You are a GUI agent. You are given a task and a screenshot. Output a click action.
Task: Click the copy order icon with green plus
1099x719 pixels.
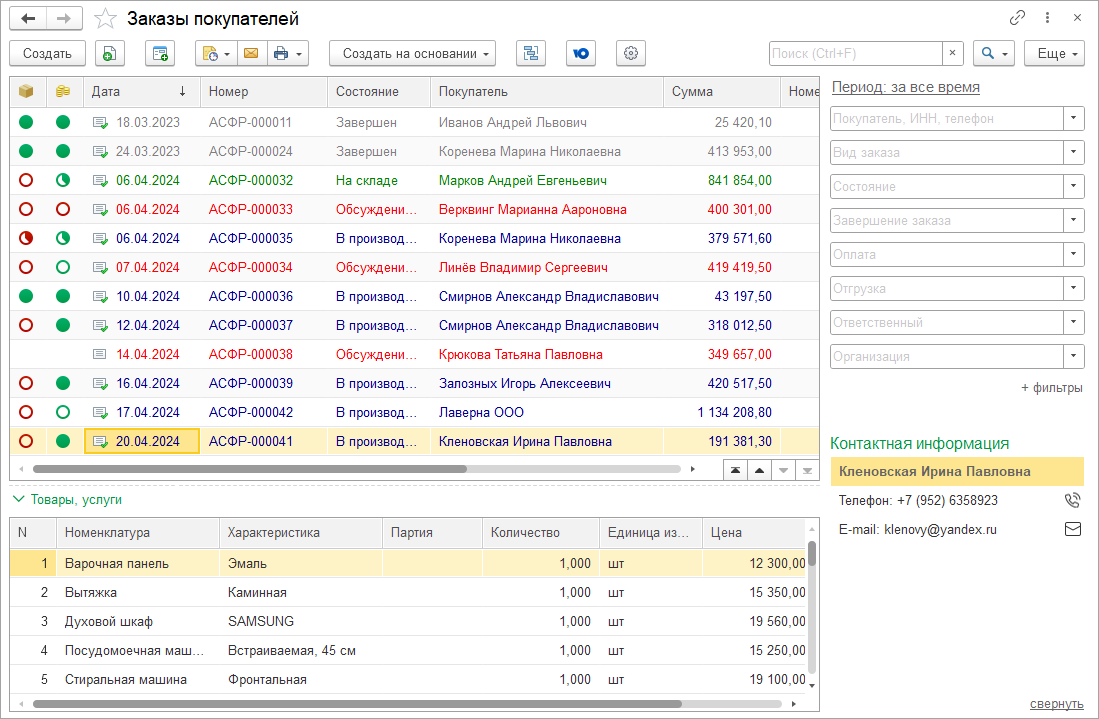(x=109, y=54)
